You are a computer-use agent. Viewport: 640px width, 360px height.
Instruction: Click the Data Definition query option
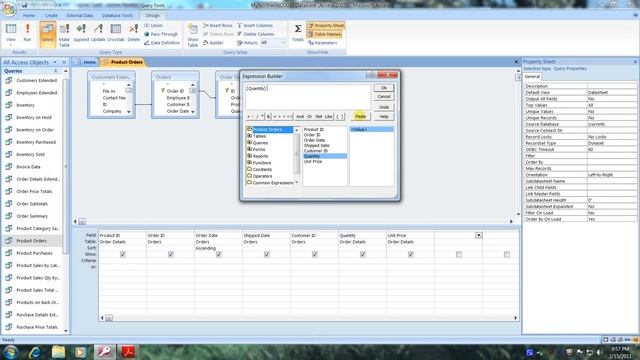(x=162, y=42)
